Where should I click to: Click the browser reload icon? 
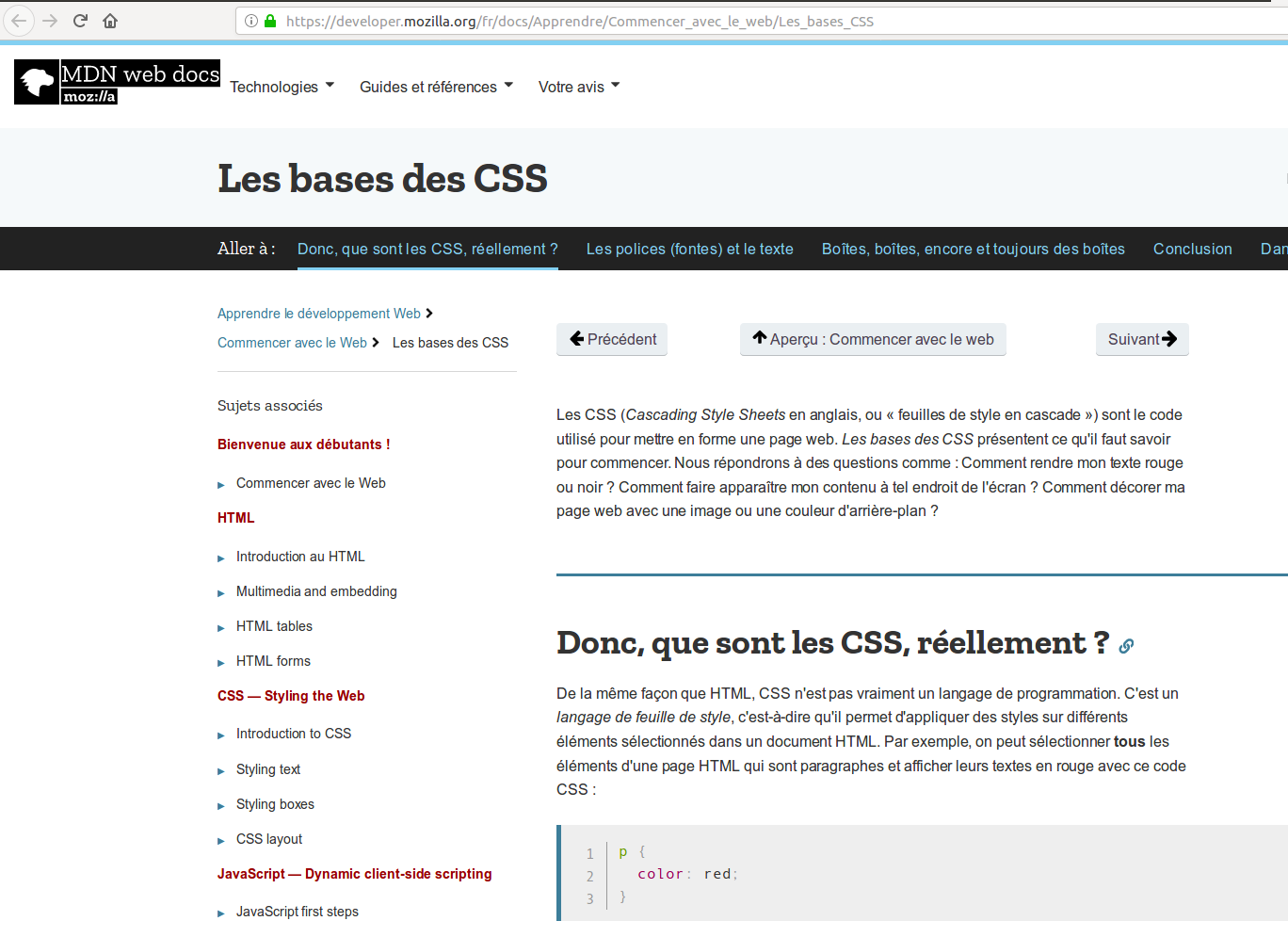80,21
